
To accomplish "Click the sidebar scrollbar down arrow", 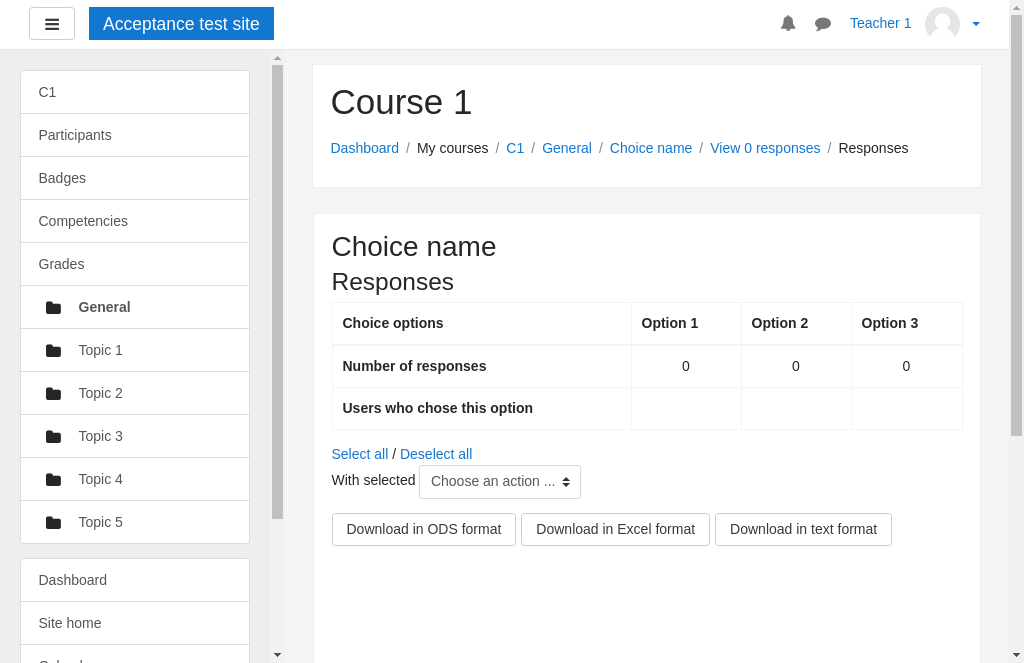I will pyautogui.click(x=278, y=655).
